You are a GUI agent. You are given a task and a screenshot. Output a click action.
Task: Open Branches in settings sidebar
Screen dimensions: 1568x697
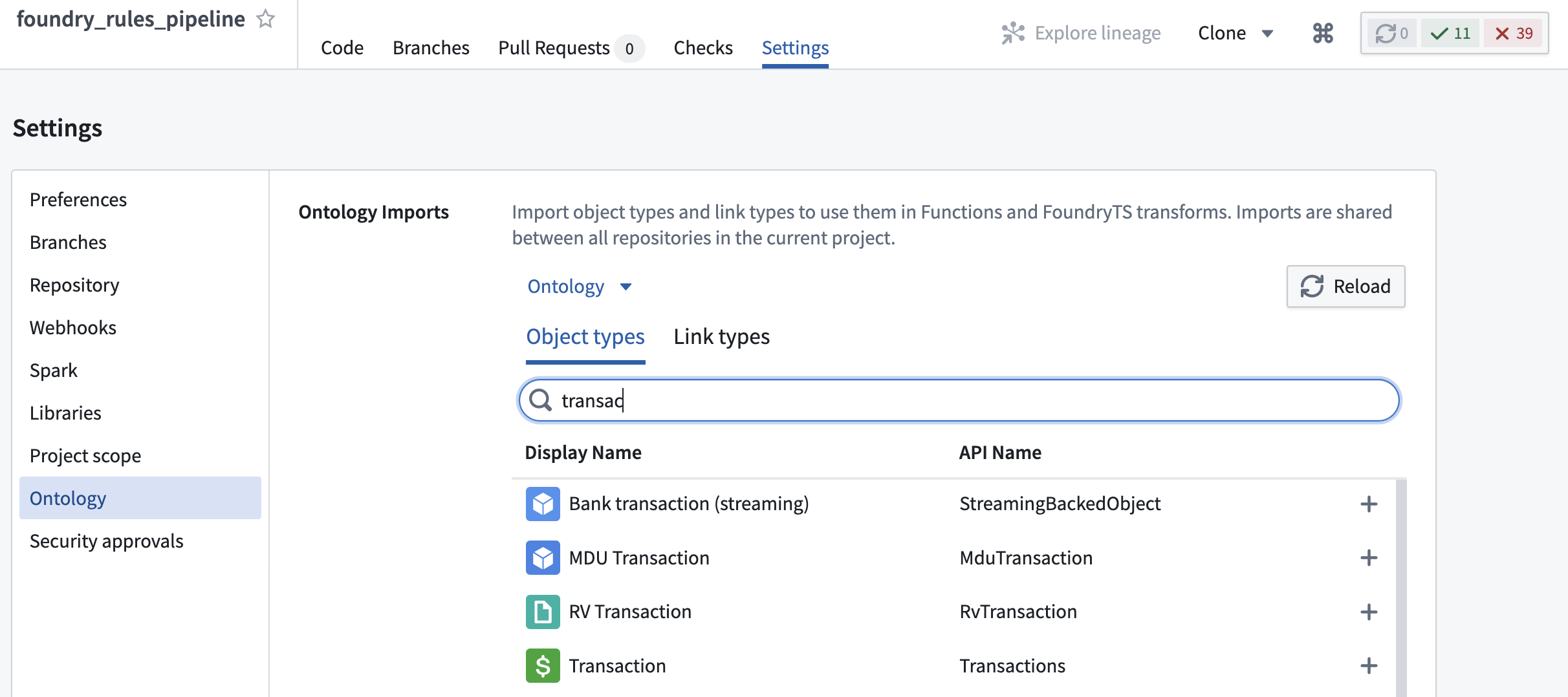point(68,242)
